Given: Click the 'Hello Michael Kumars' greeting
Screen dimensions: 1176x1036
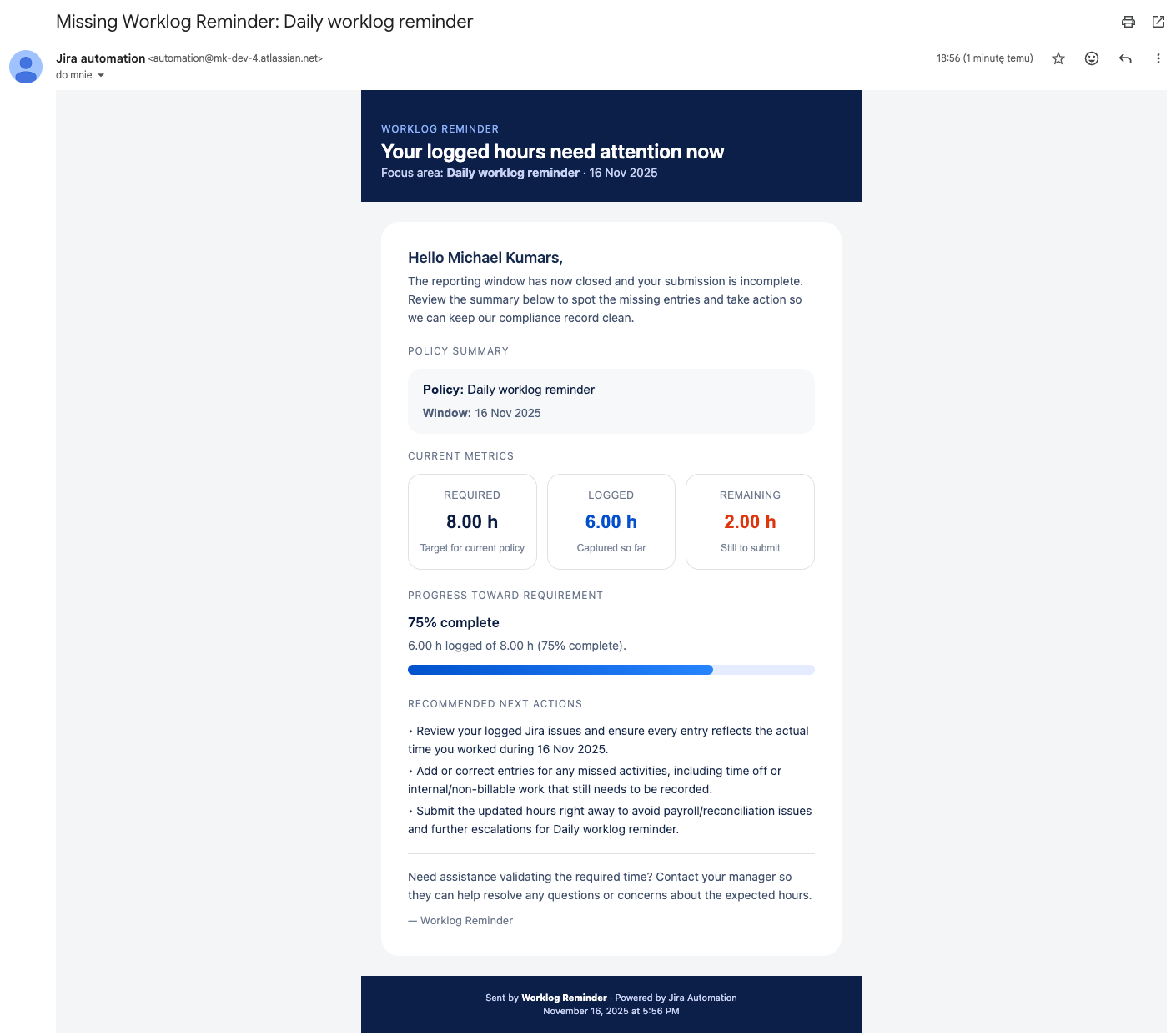Looking at the screenshot, I should point(485,258).
